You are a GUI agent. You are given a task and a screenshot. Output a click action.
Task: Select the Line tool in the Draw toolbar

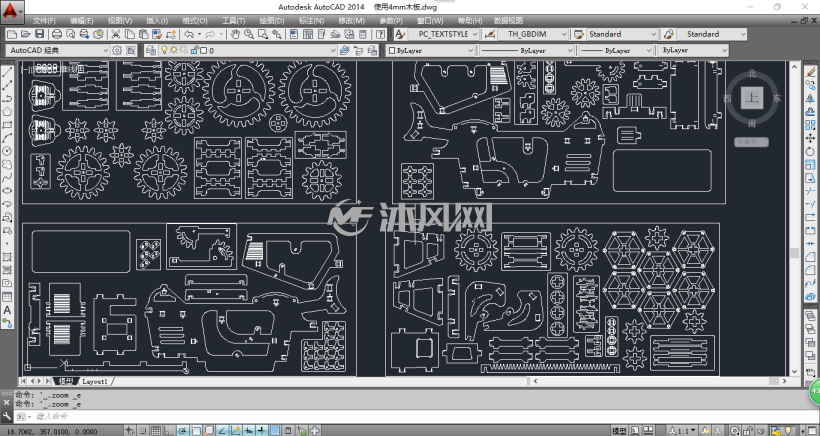[x=7, y=72]
